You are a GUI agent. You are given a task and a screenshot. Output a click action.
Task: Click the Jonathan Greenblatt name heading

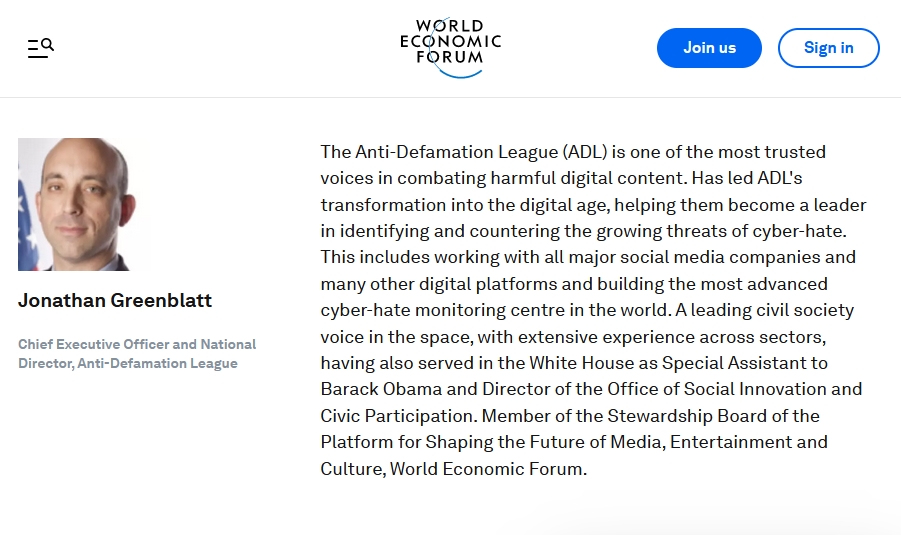115,300
